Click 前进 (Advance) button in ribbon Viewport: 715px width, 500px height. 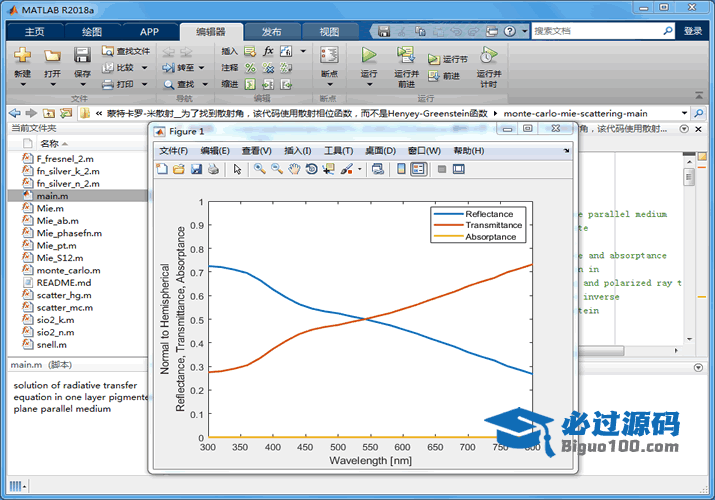coord(444,76)
